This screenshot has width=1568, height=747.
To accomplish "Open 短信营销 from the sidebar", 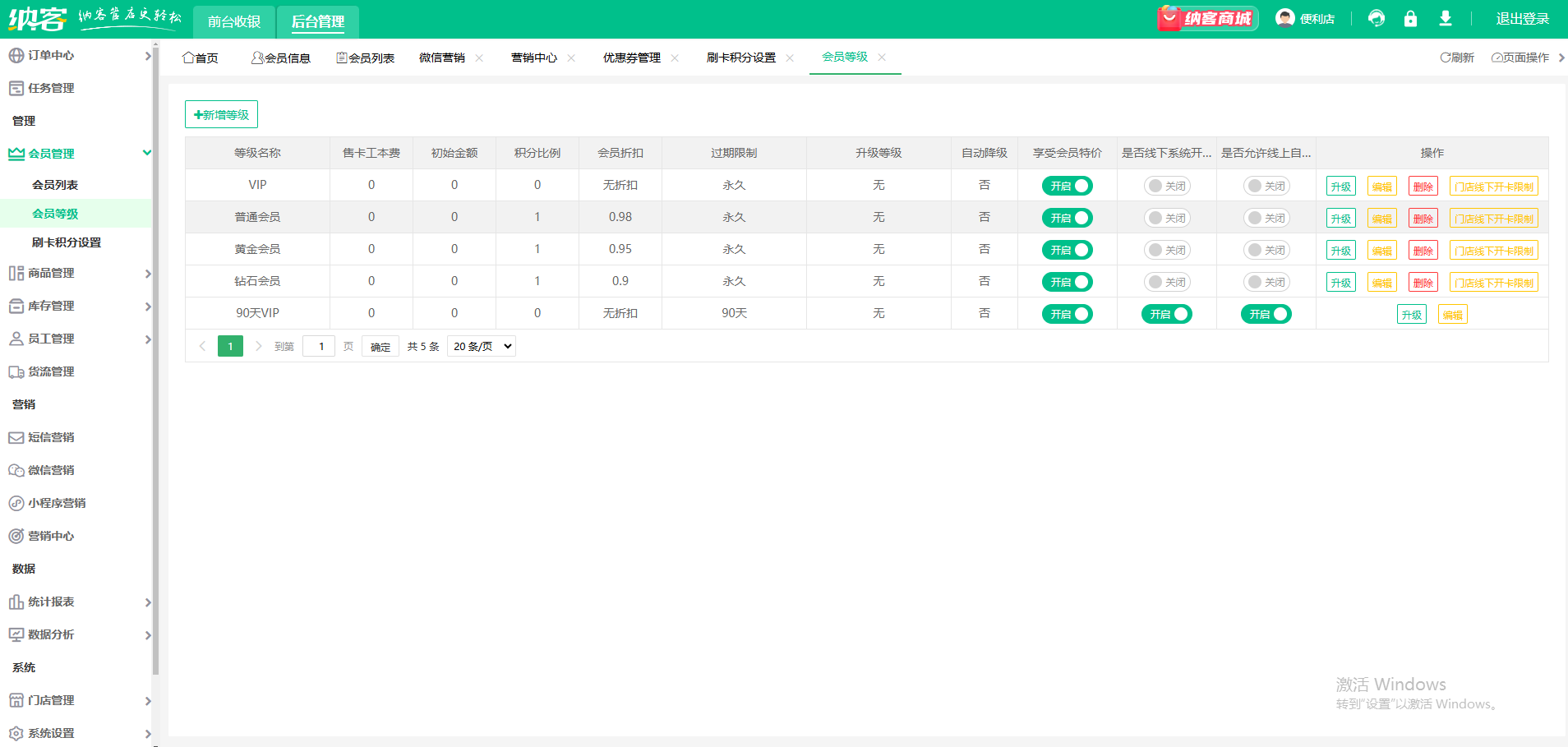I will coord(51,437).
